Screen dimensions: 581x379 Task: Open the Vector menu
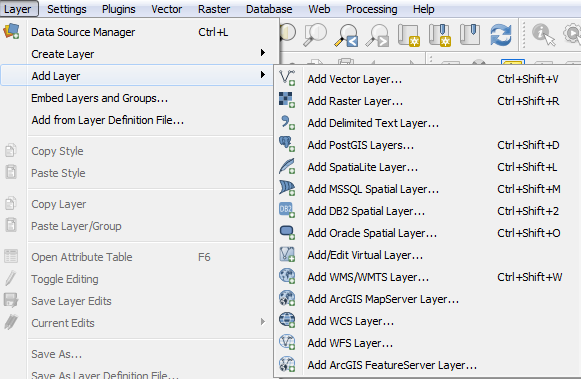point(166,9)
